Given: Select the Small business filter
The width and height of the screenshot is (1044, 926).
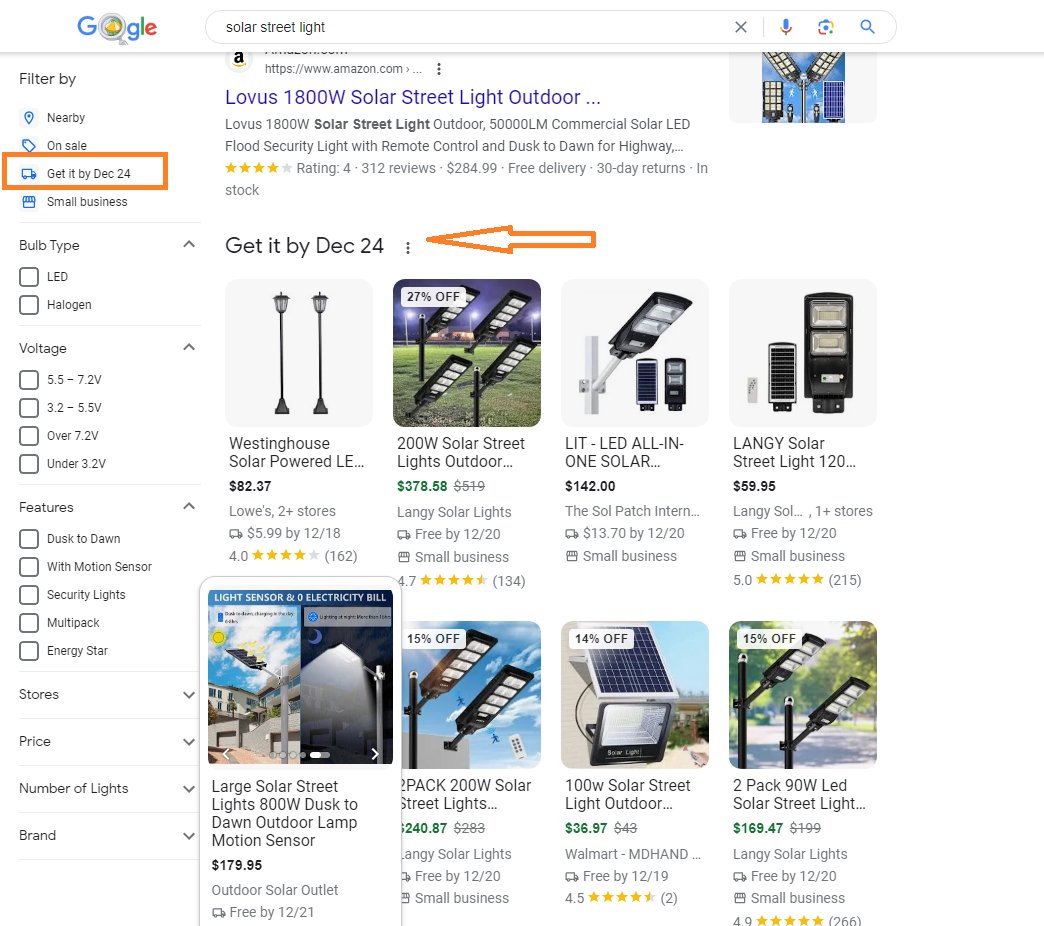Looking at the screenshot, I should tap(87, 202).
